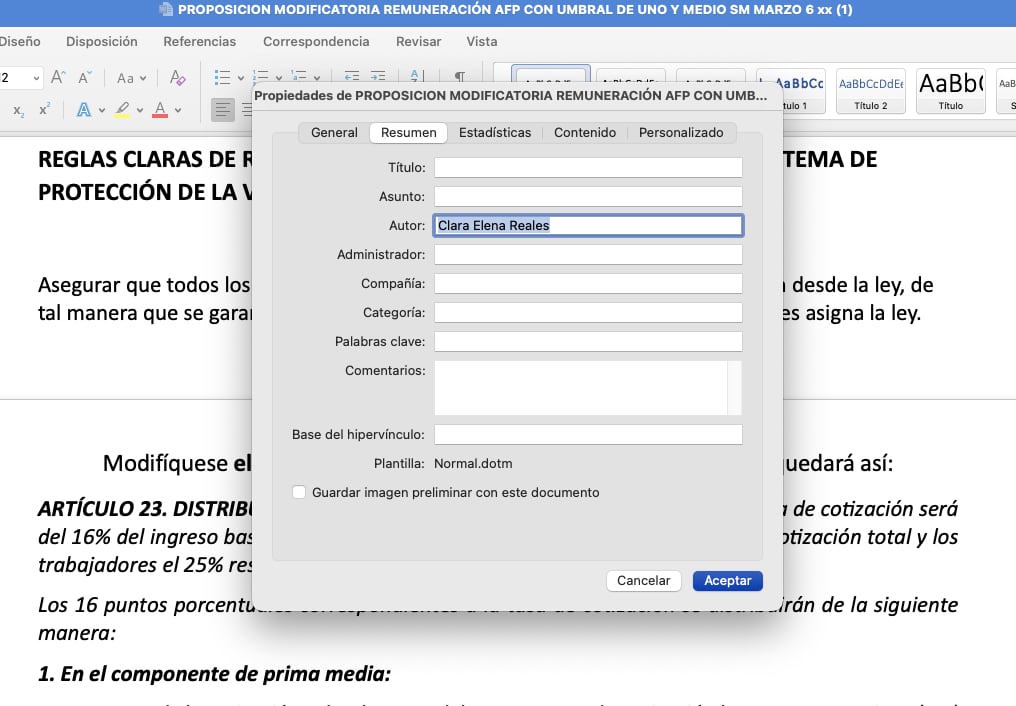Click inside the Compañía input field
Viewport: 1016px width, 706px height.
coord(588,283)
